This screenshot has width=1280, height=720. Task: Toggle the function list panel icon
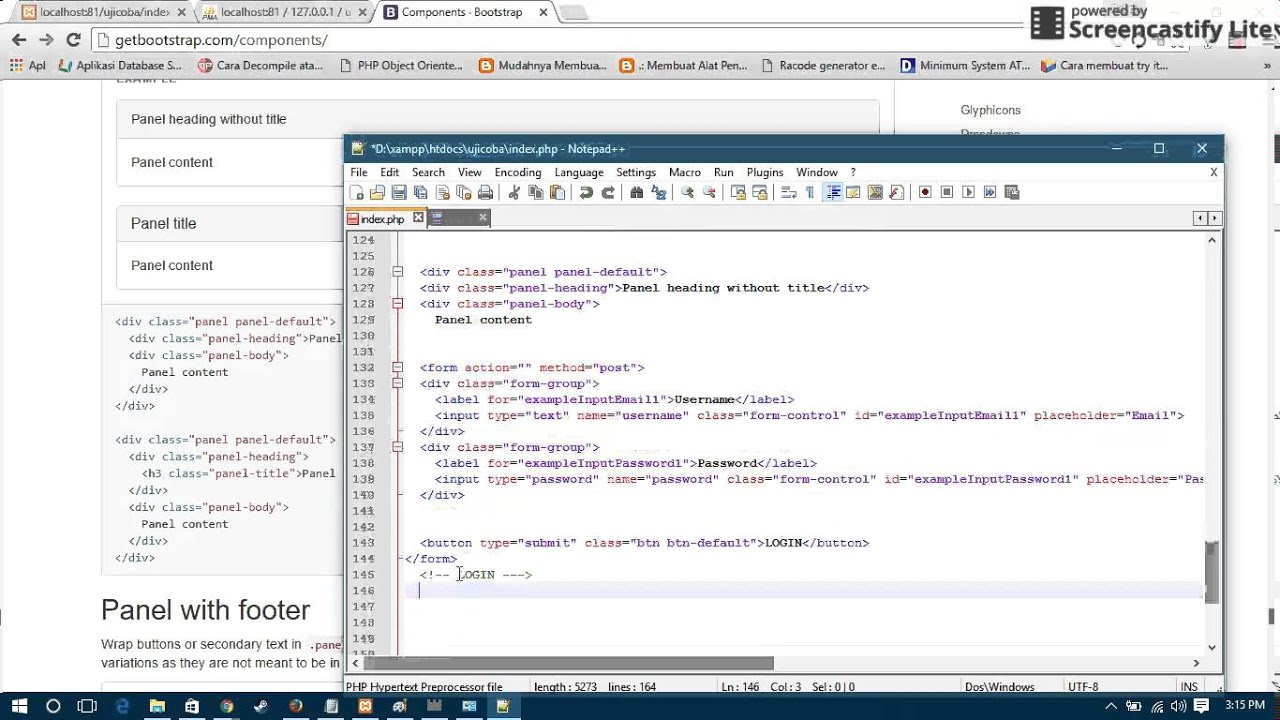896,192
